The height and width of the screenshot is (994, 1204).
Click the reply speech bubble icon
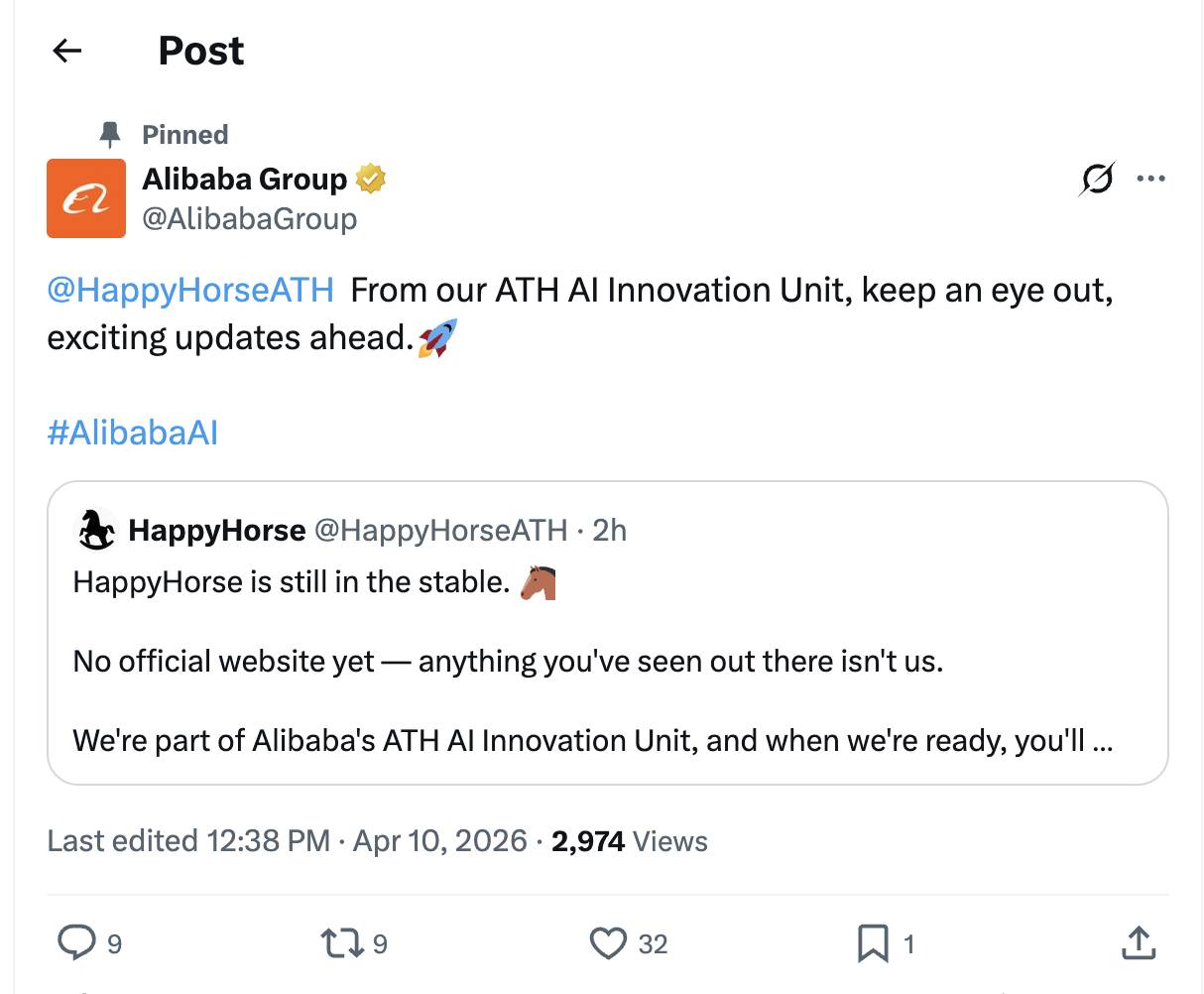click(76, 942)
